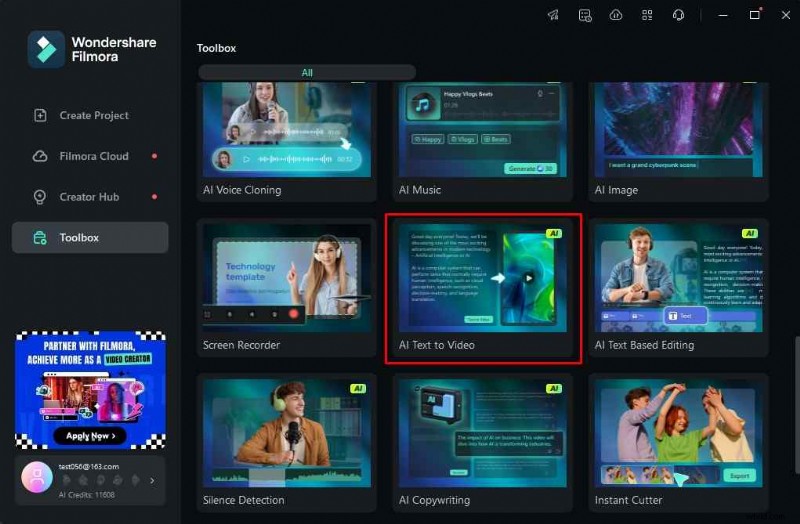Click the headset support icon
This screenshot has width=800, height=524.
678,15
